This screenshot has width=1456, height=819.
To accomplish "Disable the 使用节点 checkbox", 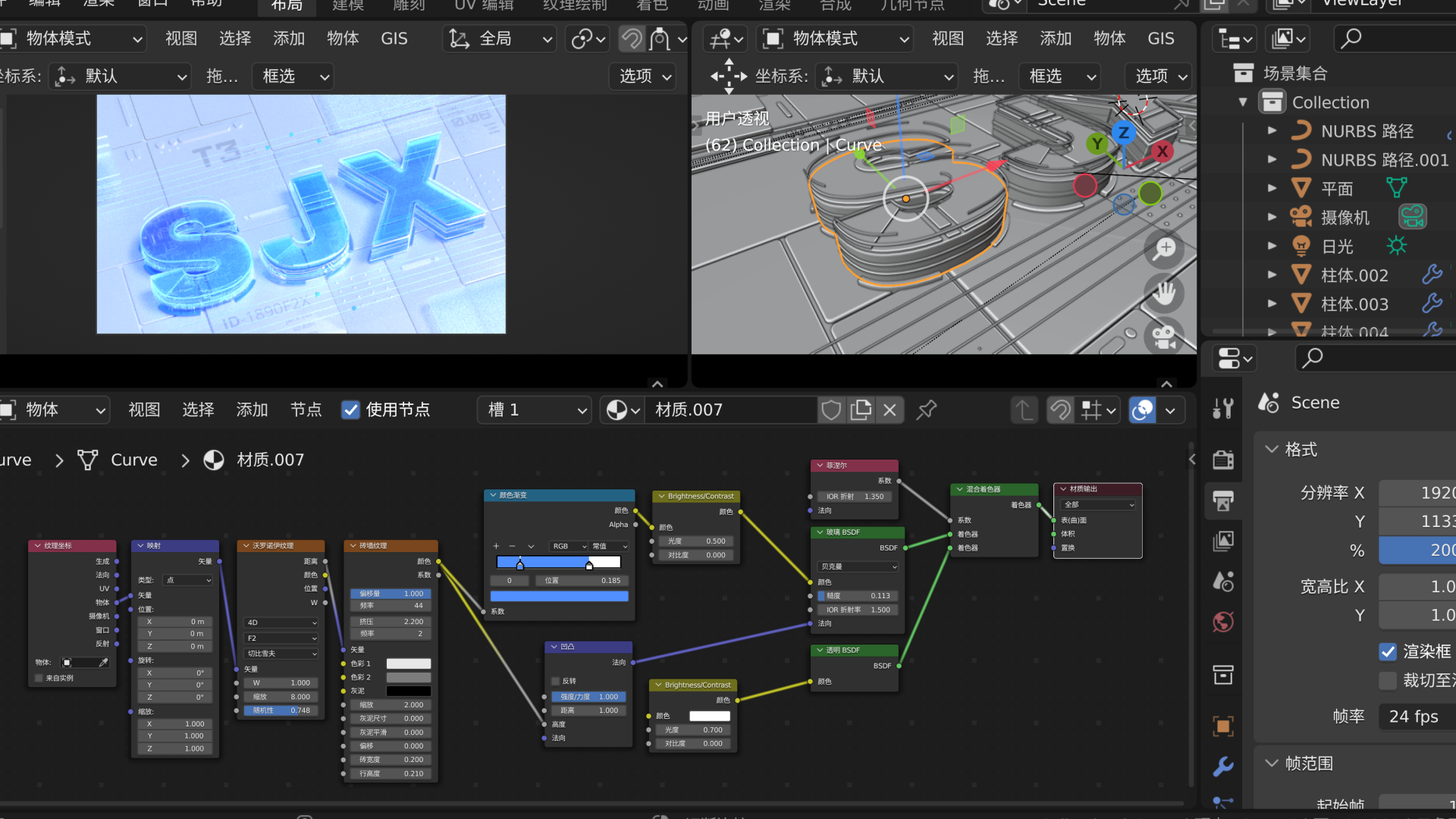I will pos(350,409).
